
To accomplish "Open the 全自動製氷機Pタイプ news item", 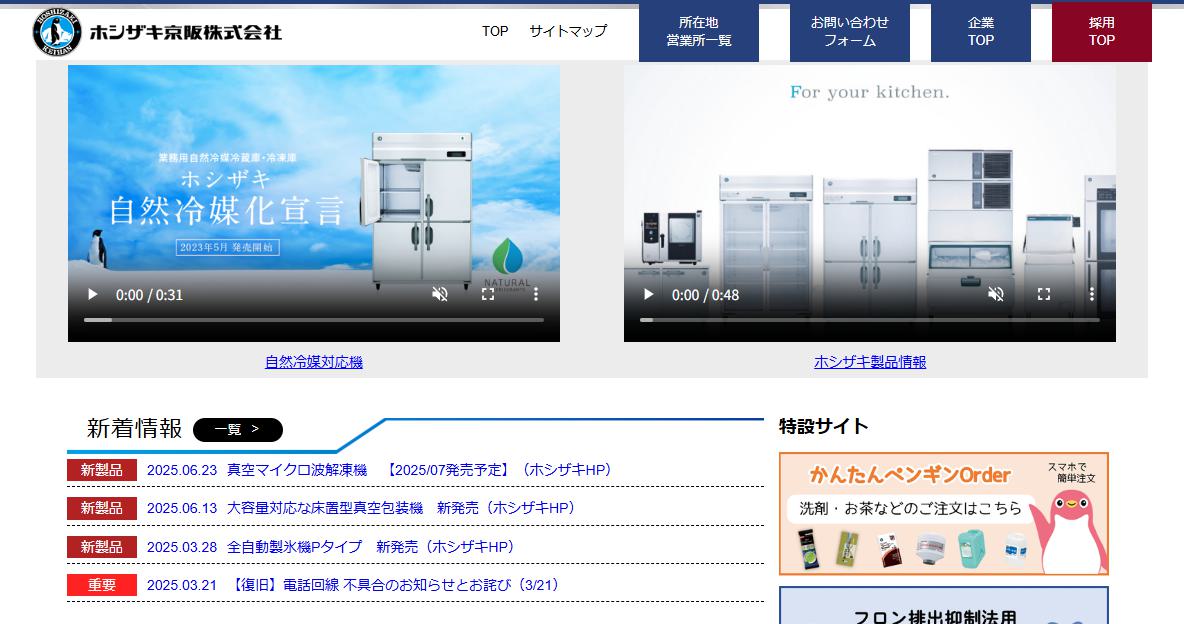I will tap(371, 547).
